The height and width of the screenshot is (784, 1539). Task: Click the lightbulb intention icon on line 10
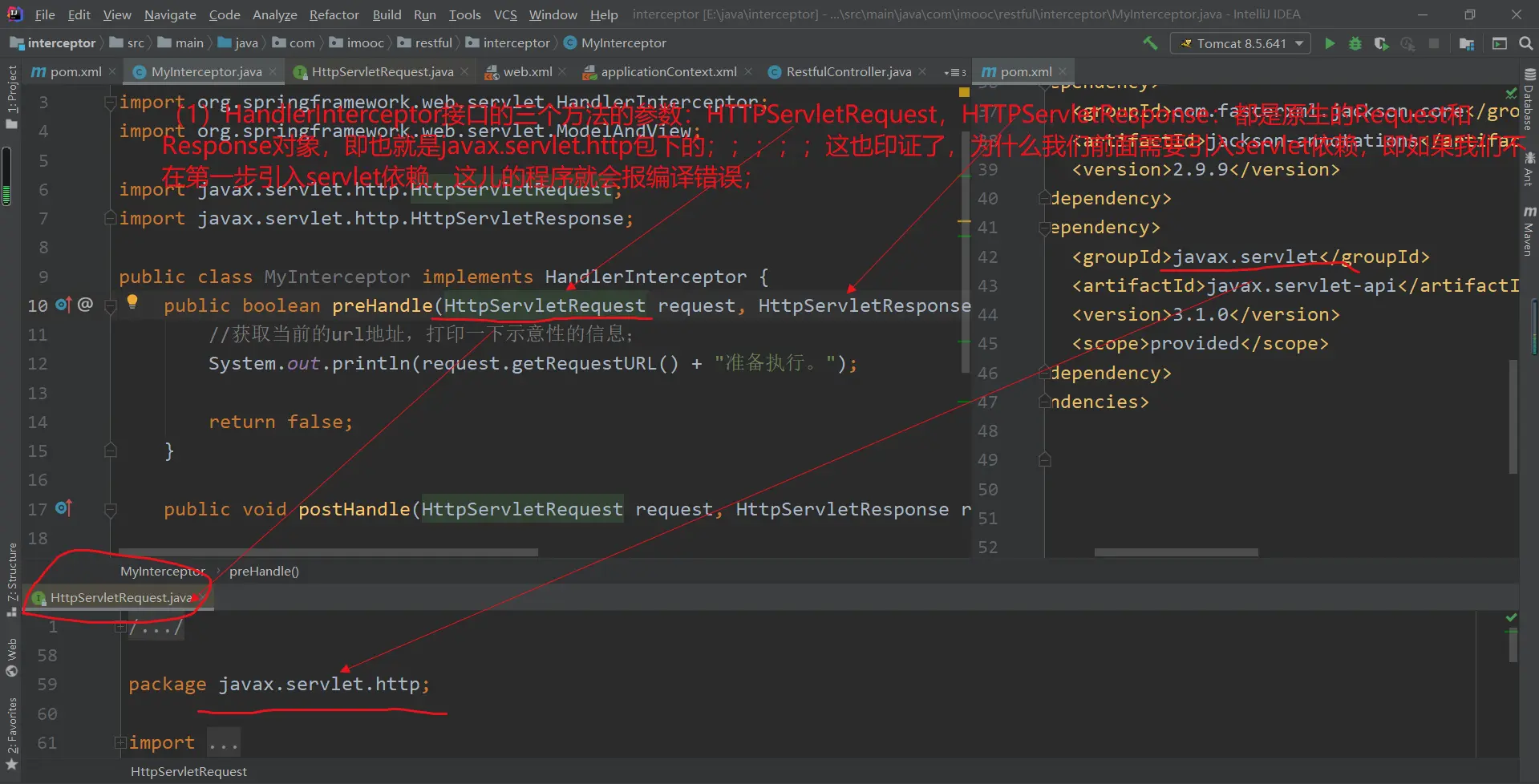click(x=132, y=302)
